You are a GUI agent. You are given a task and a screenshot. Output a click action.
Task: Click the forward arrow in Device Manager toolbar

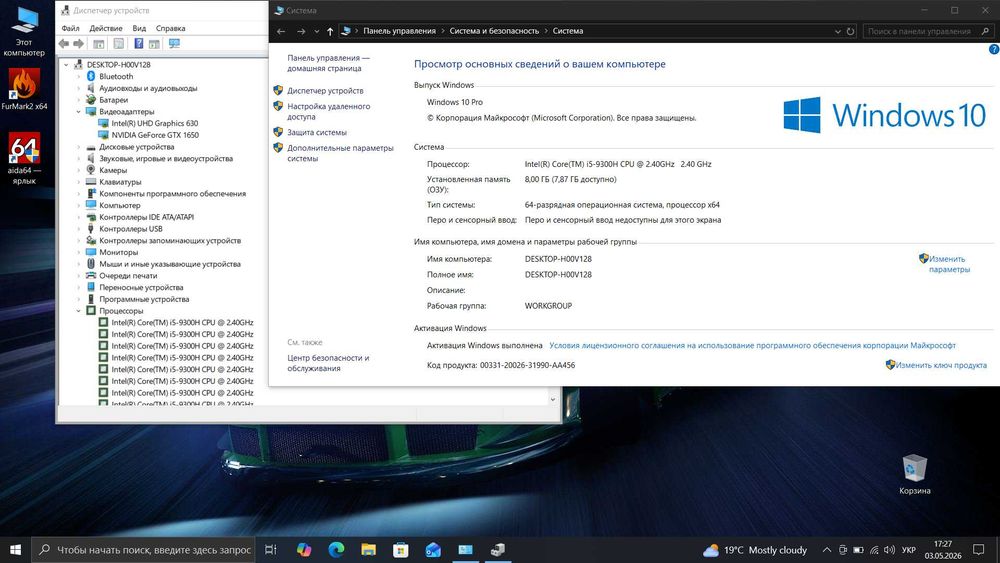click(x=78, y=43)
